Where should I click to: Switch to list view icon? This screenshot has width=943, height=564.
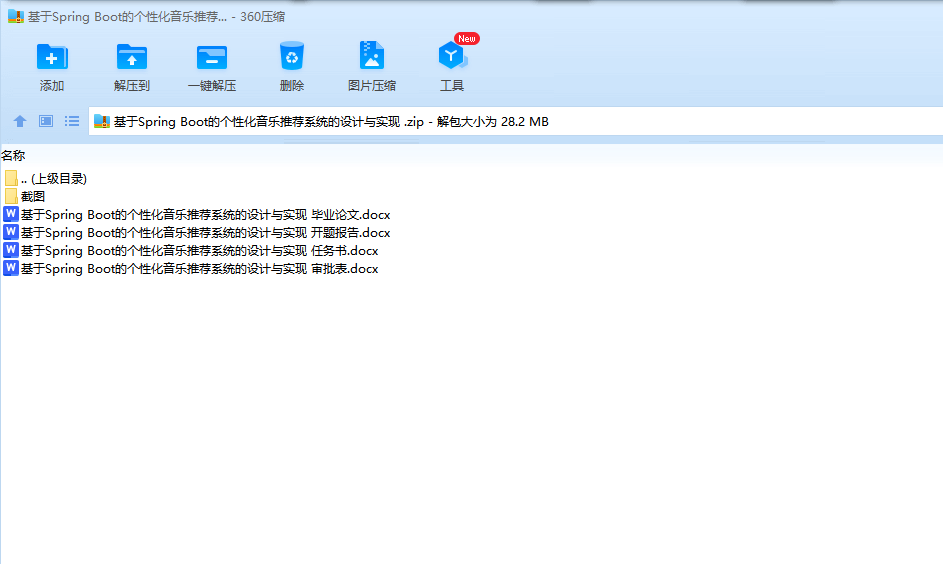point(72,121)
